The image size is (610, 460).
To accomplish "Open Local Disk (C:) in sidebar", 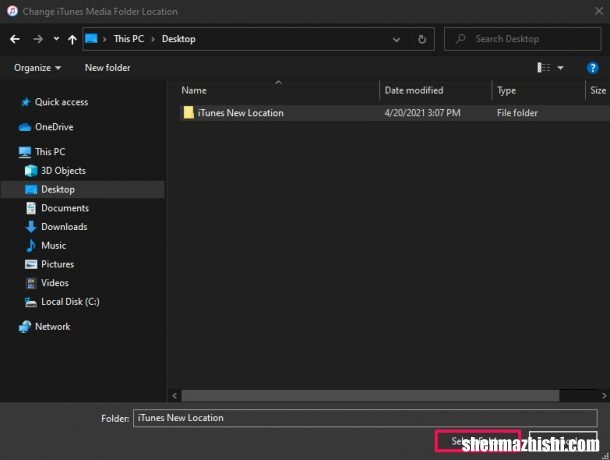I will 62,302.
